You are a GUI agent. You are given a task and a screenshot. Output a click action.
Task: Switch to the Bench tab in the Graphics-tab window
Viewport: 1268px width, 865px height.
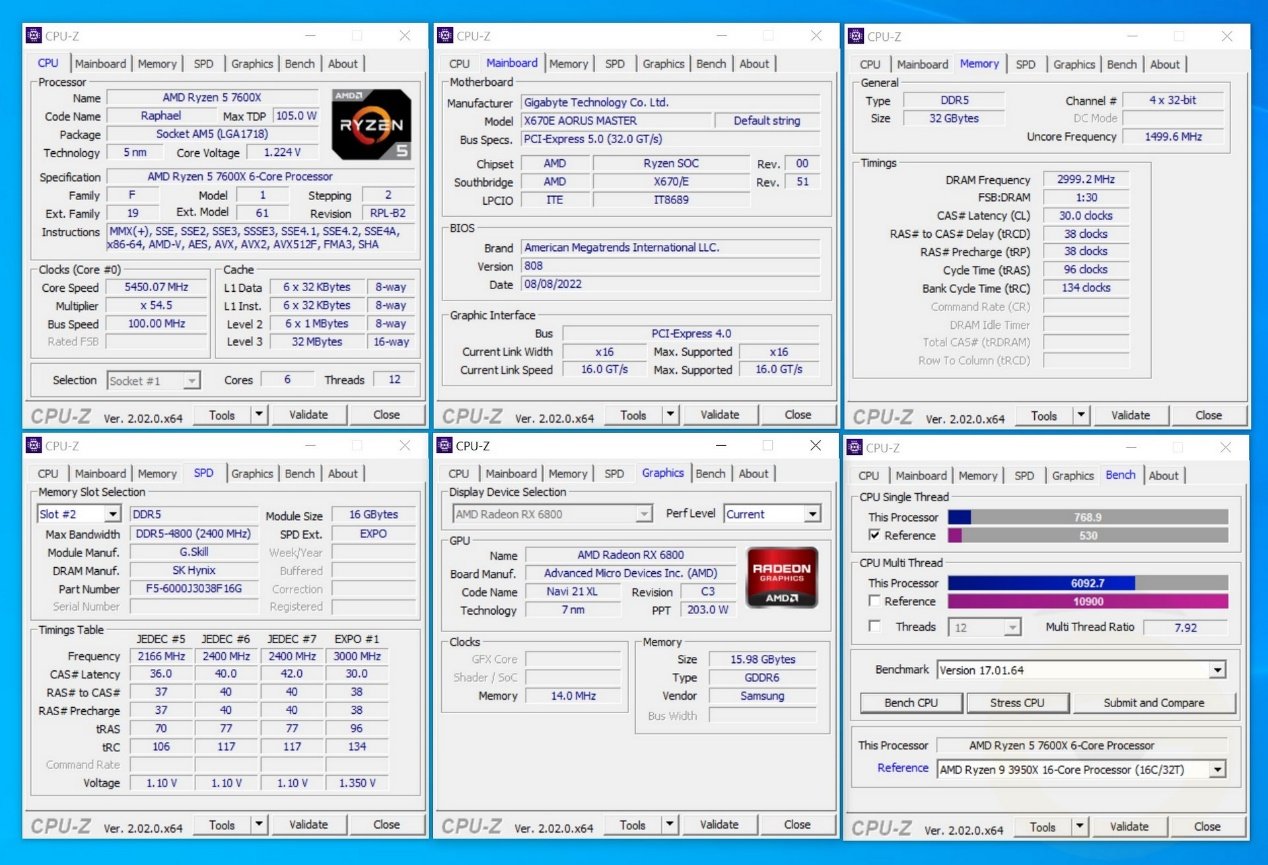click(710, 474)
